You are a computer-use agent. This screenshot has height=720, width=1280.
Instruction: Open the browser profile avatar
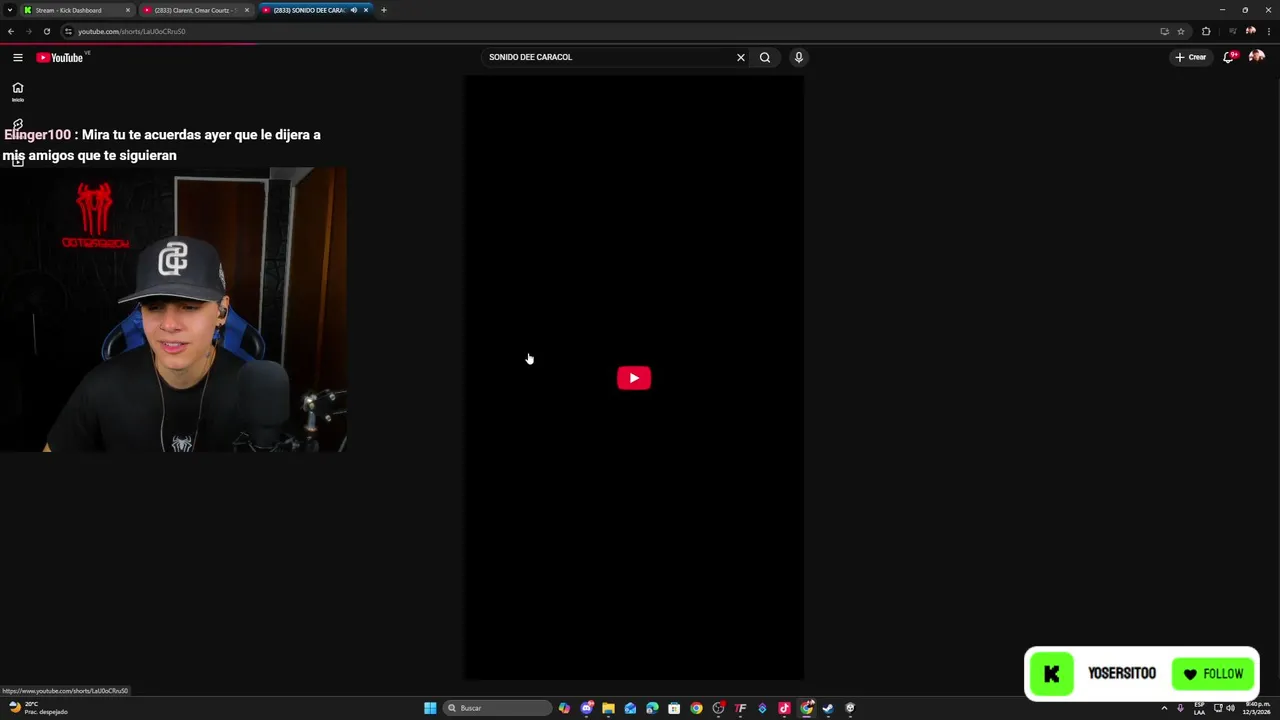pyautogui.click(x=1251, y=31)
